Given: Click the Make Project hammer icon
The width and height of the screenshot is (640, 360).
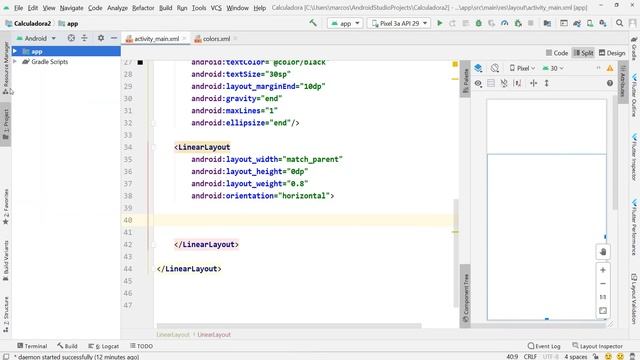Looking at the screenshot, I should [x=313, y=23].
